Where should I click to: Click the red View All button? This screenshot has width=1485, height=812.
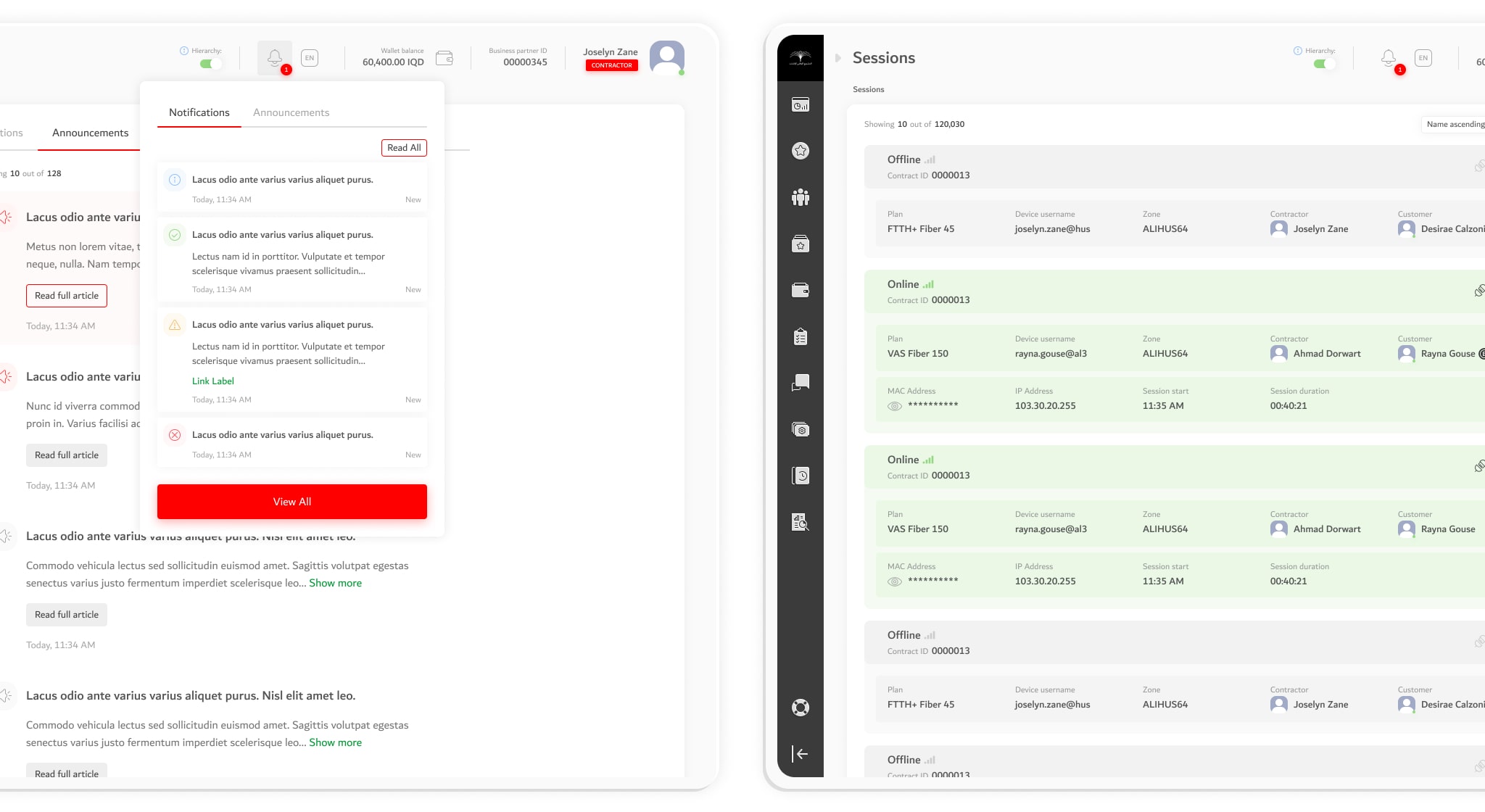point(291,502)
